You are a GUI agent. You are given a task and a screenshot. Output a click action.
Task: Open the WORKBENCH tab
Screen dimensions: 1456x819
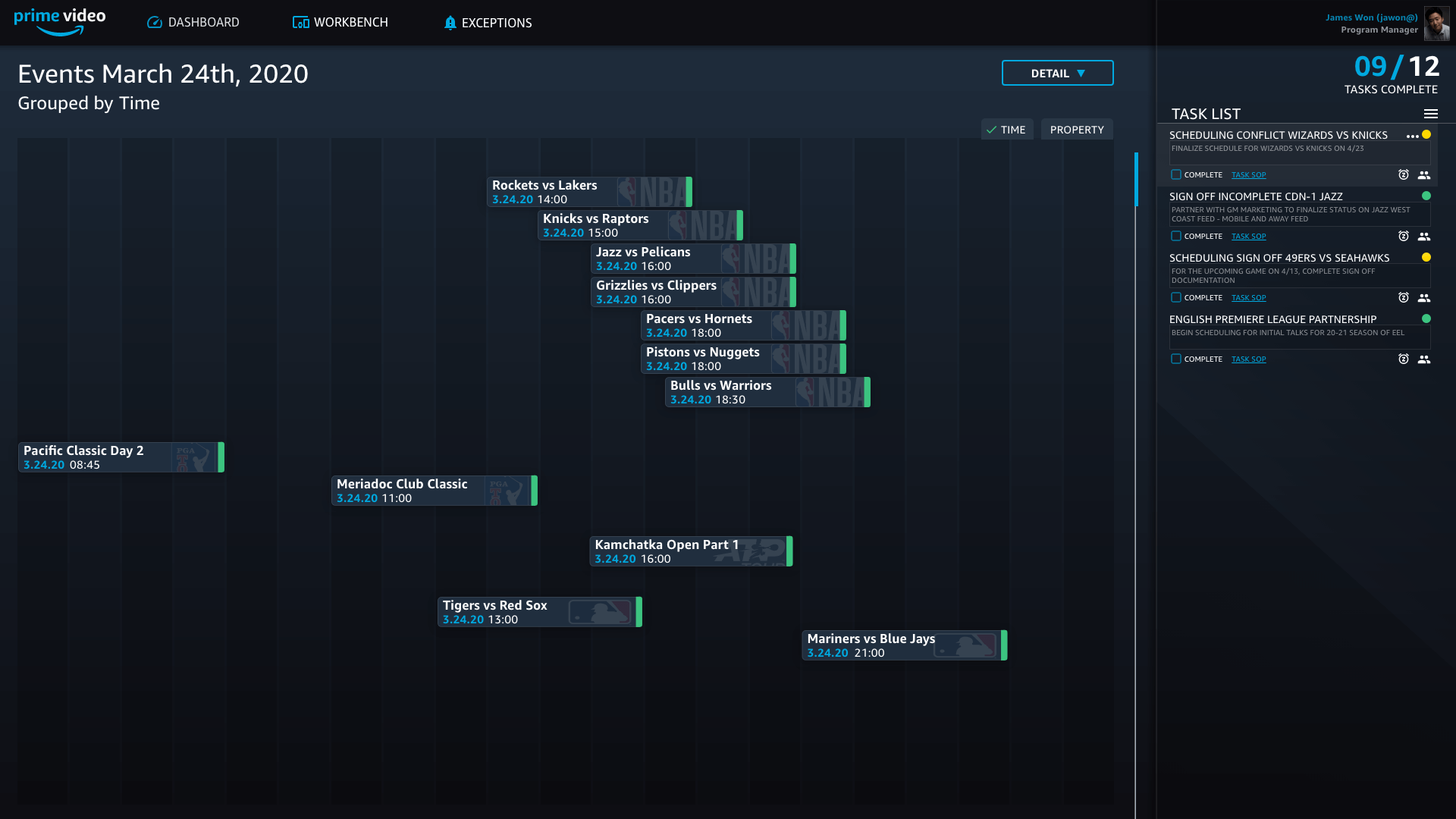pyautogui.click(x=340, y=23)
